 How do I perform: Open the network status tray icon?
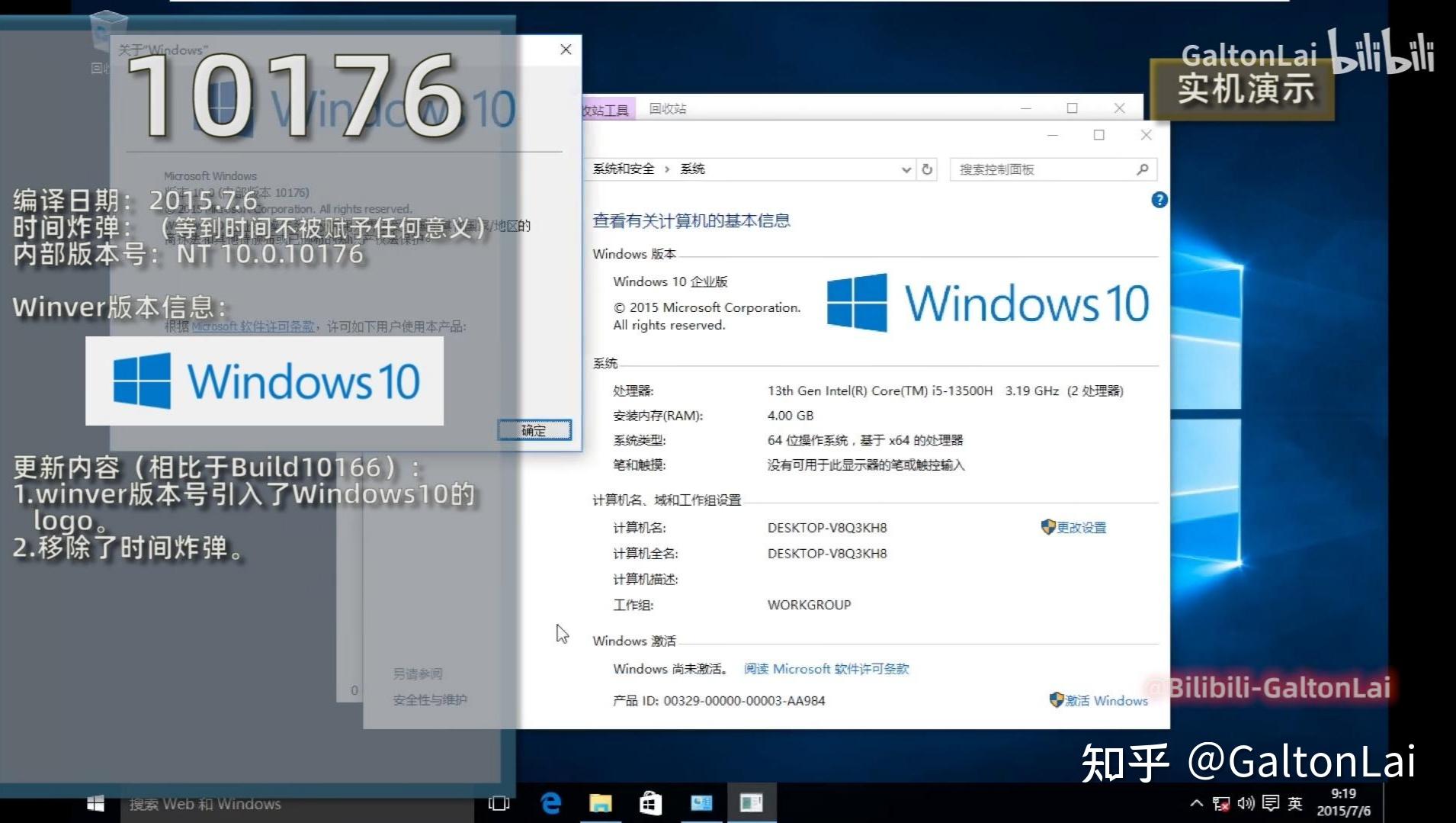[1221, 803]
